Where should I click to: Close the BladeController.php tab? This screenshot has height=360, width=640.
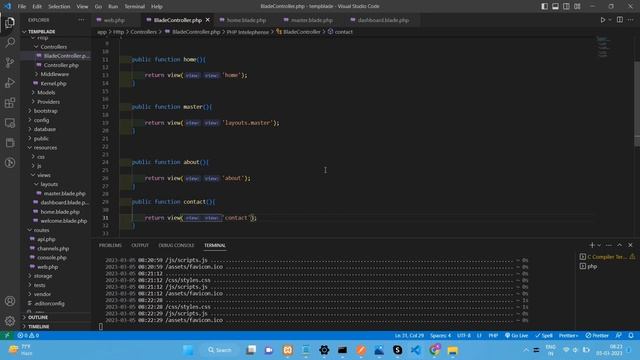point(208,20)
